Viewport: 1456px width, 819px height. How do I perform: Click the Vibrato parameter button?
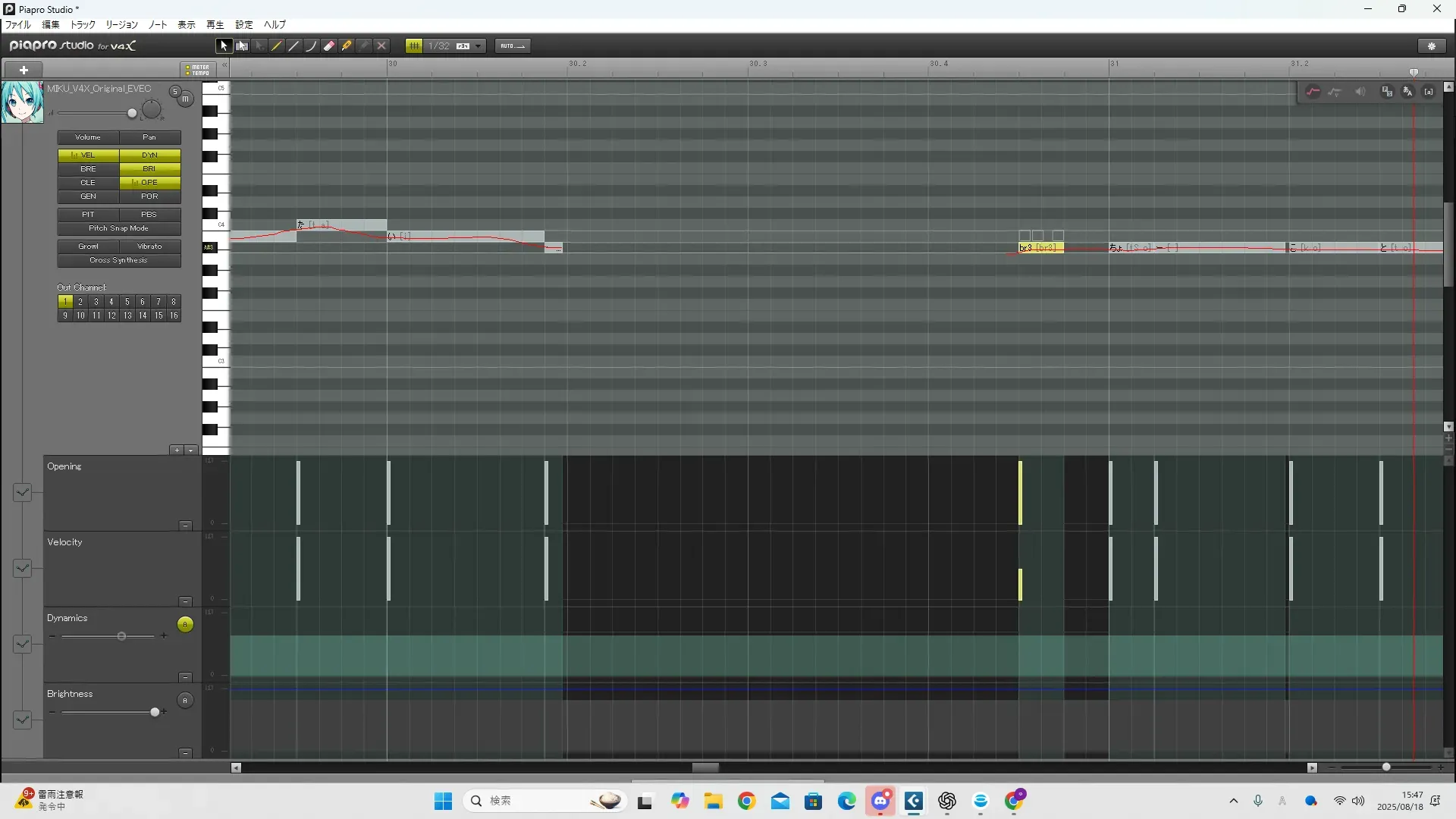[x=149, y=246]
